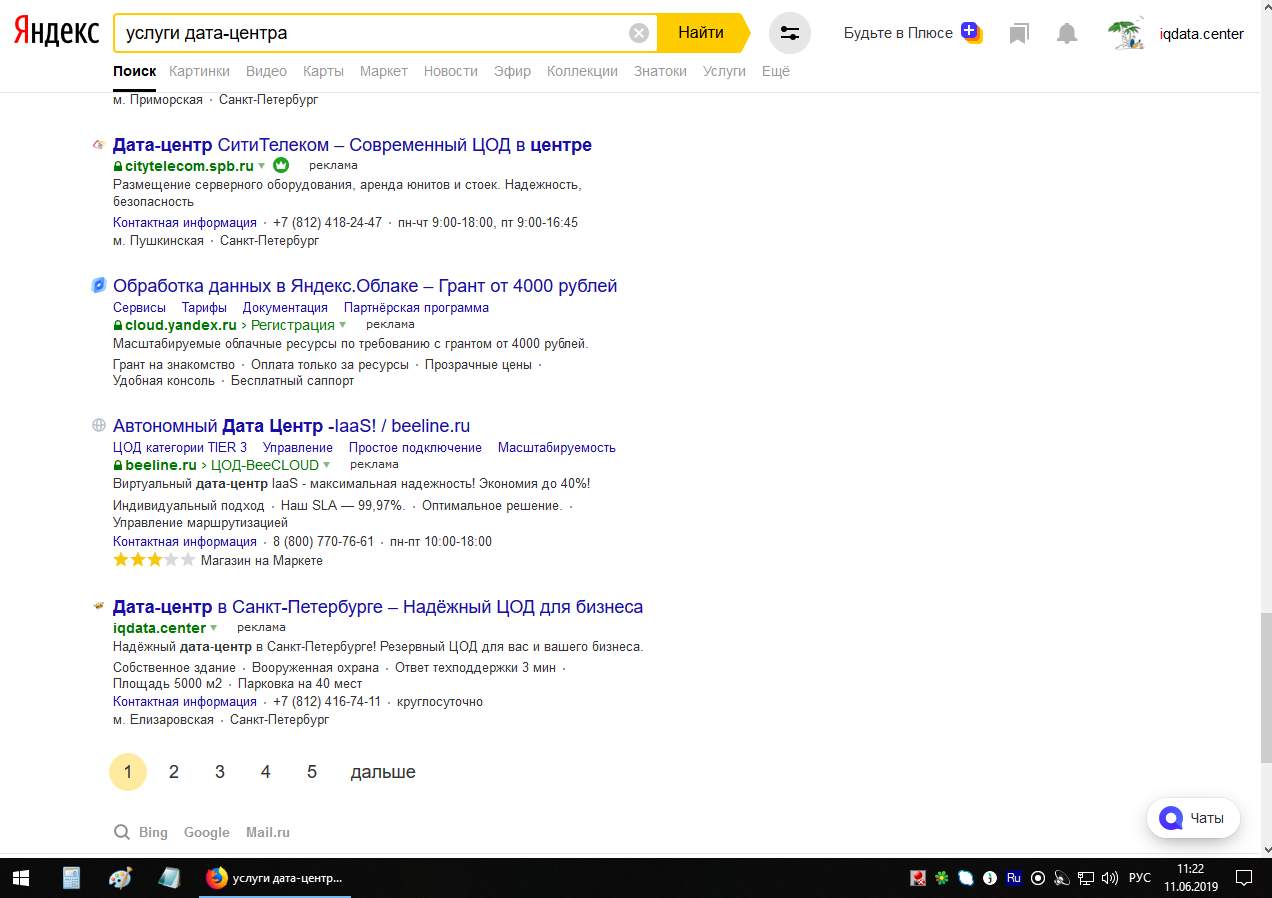1272x898 pixels.
Task: Open the network connection tray icon
Action: click(1086, 878)
